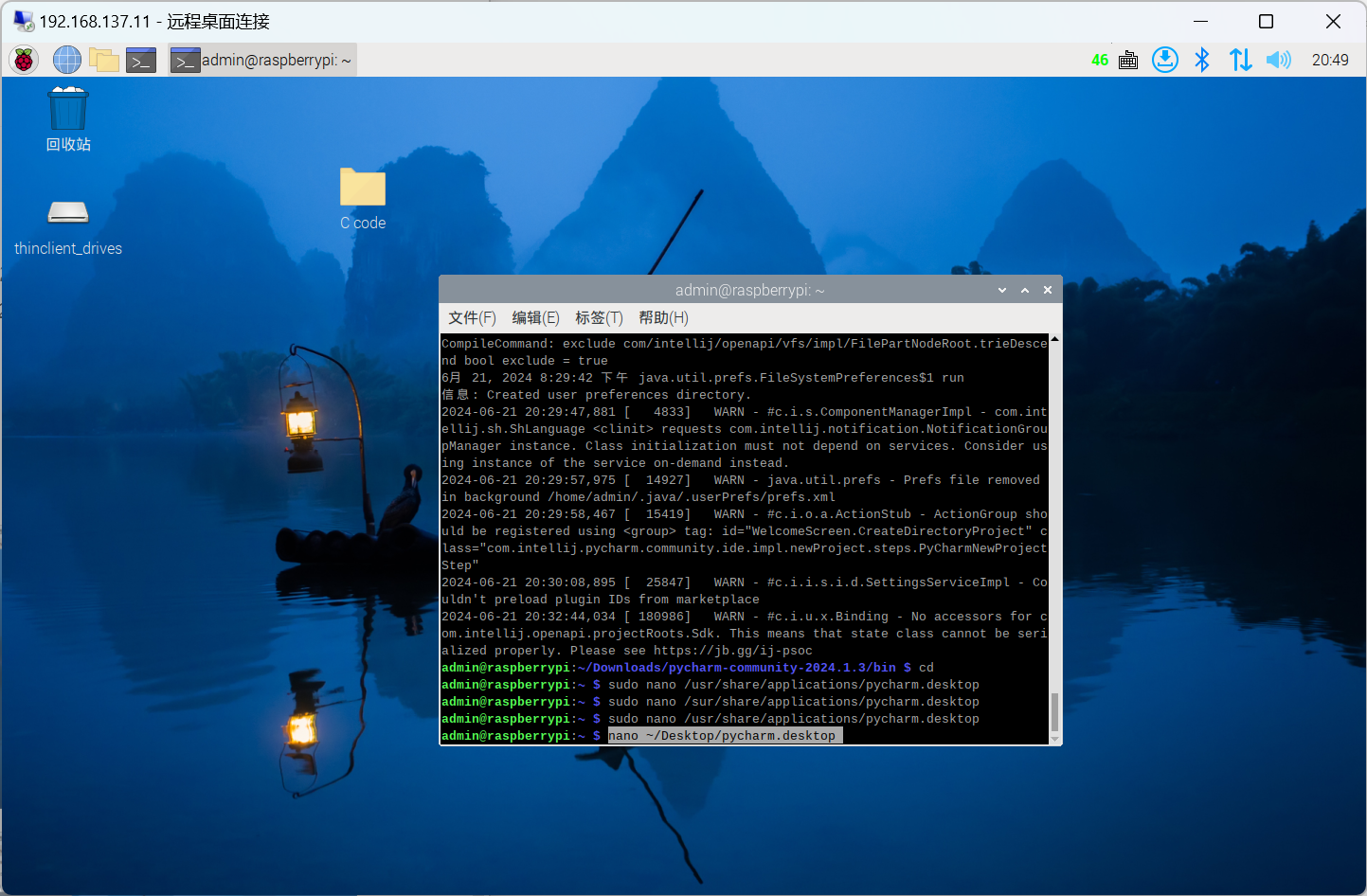This screenshot has height=896, width=1367.
Task: Open the Raspberry Pi main menu
Action: click(x=24, y=60)
